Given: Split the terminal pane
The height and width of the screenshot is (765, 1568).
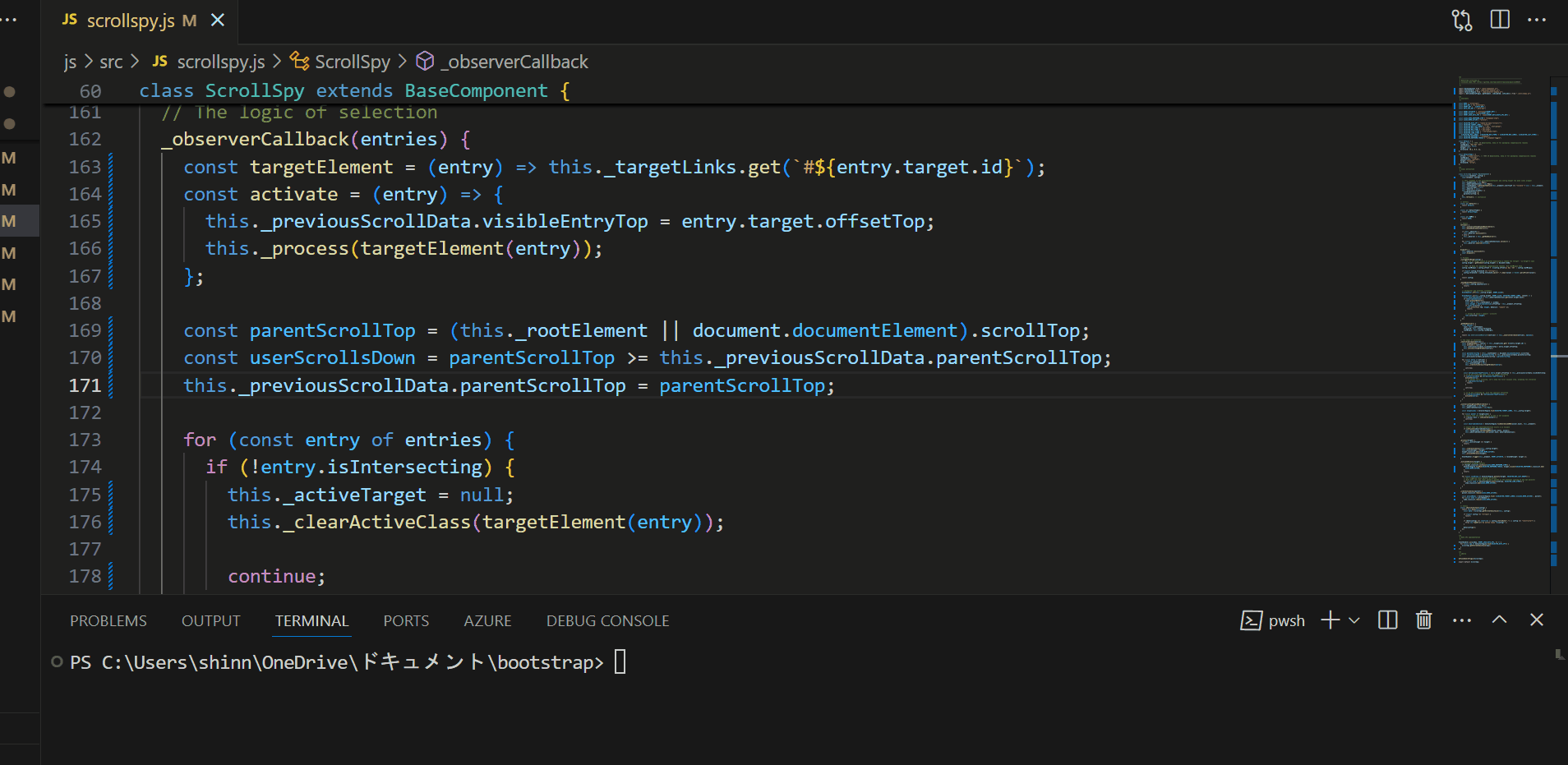Looking at the screenshot, I should 1387,620.
